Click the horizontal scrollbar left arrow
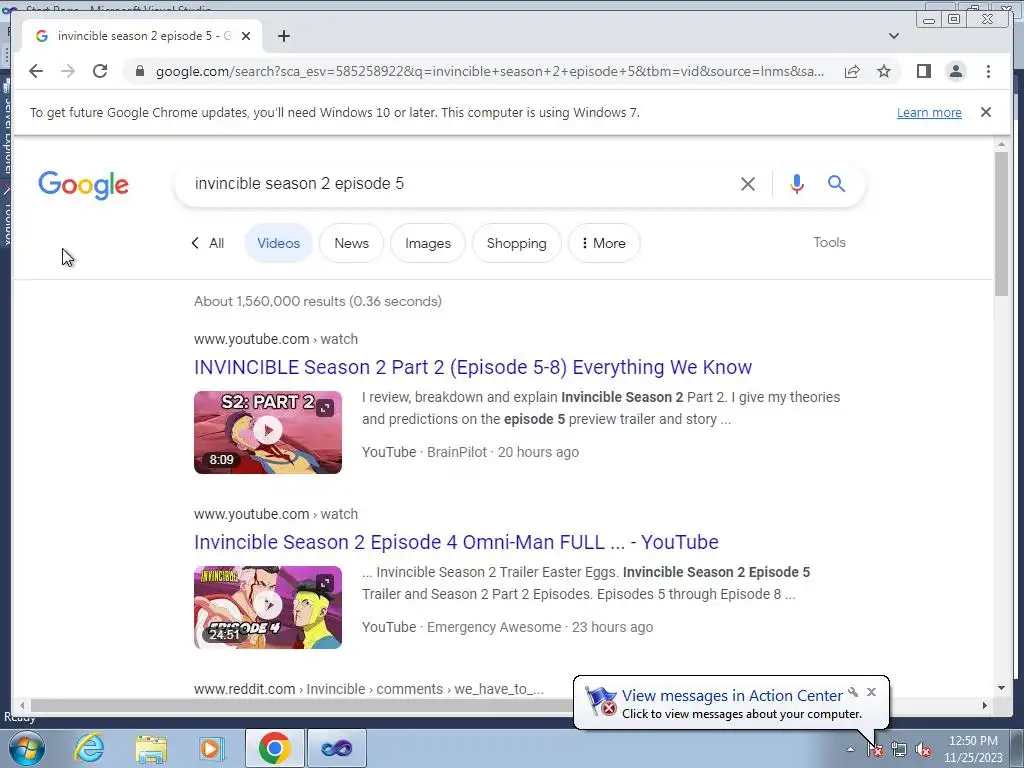The height and width of the screenshot is (768, 1024). click(22, 705)
